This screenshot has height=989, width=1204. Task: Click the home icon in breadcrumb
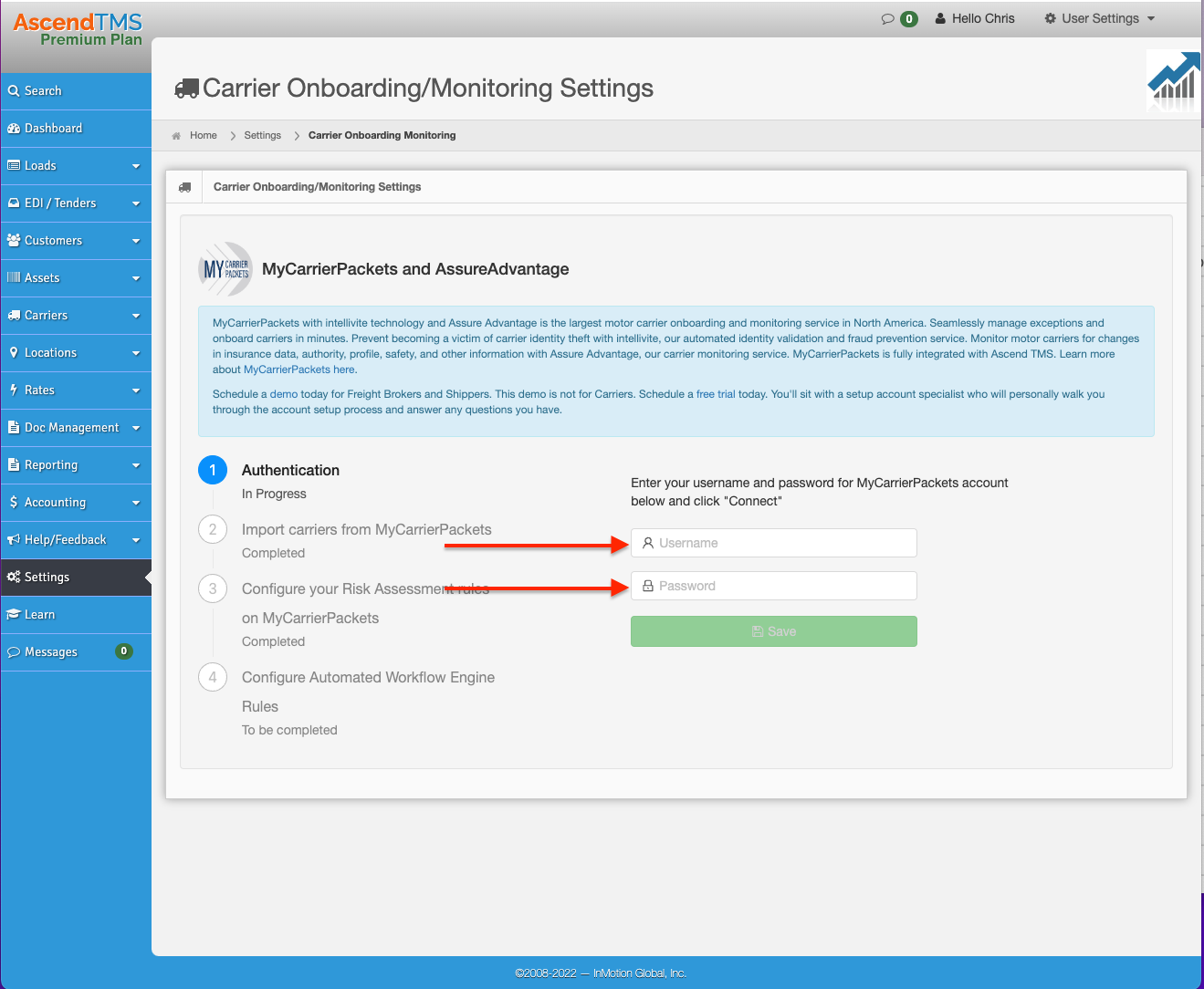click(x=176, y=136)
